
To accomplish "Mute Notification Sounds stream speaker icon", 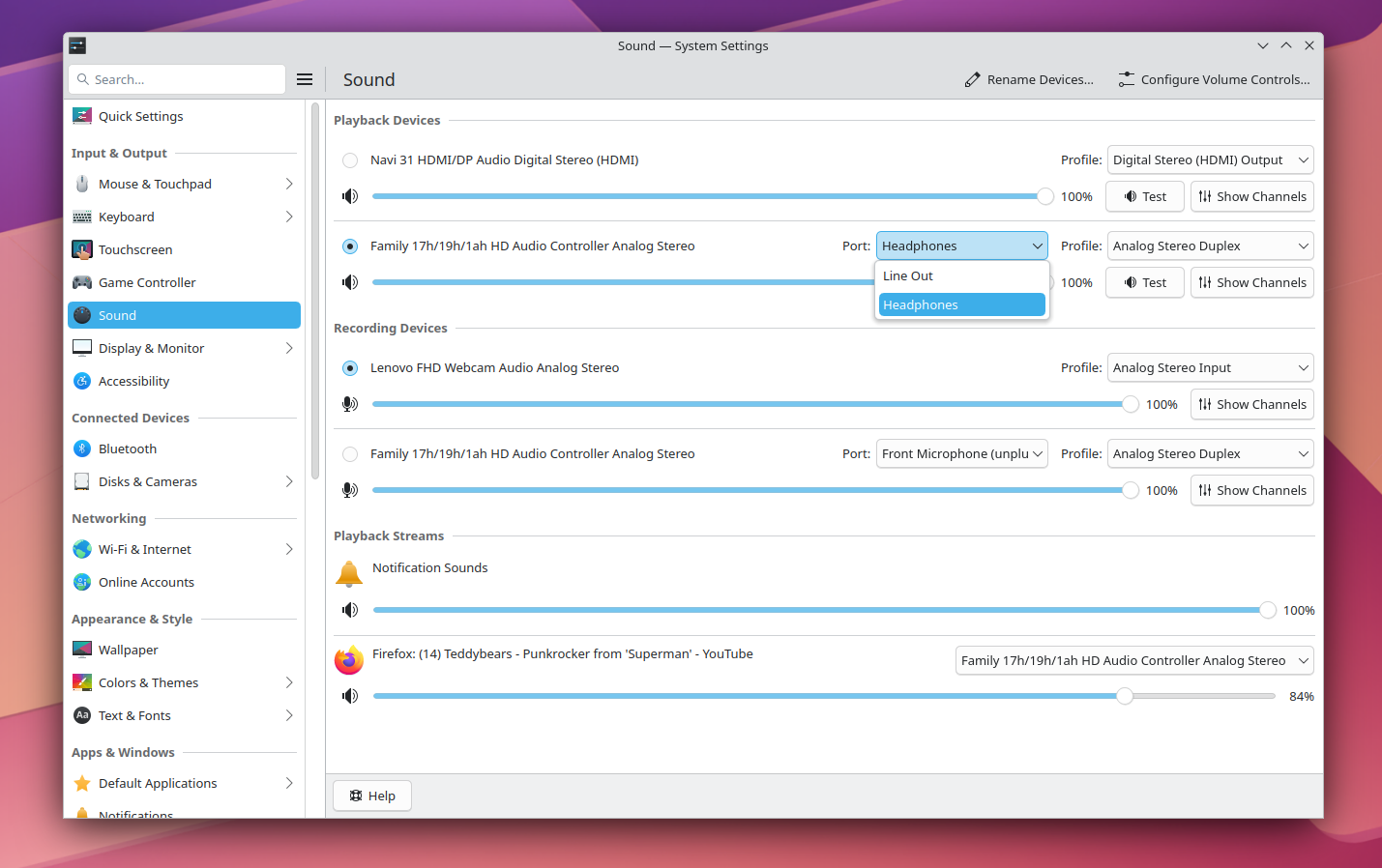I will tap(350, 610).
